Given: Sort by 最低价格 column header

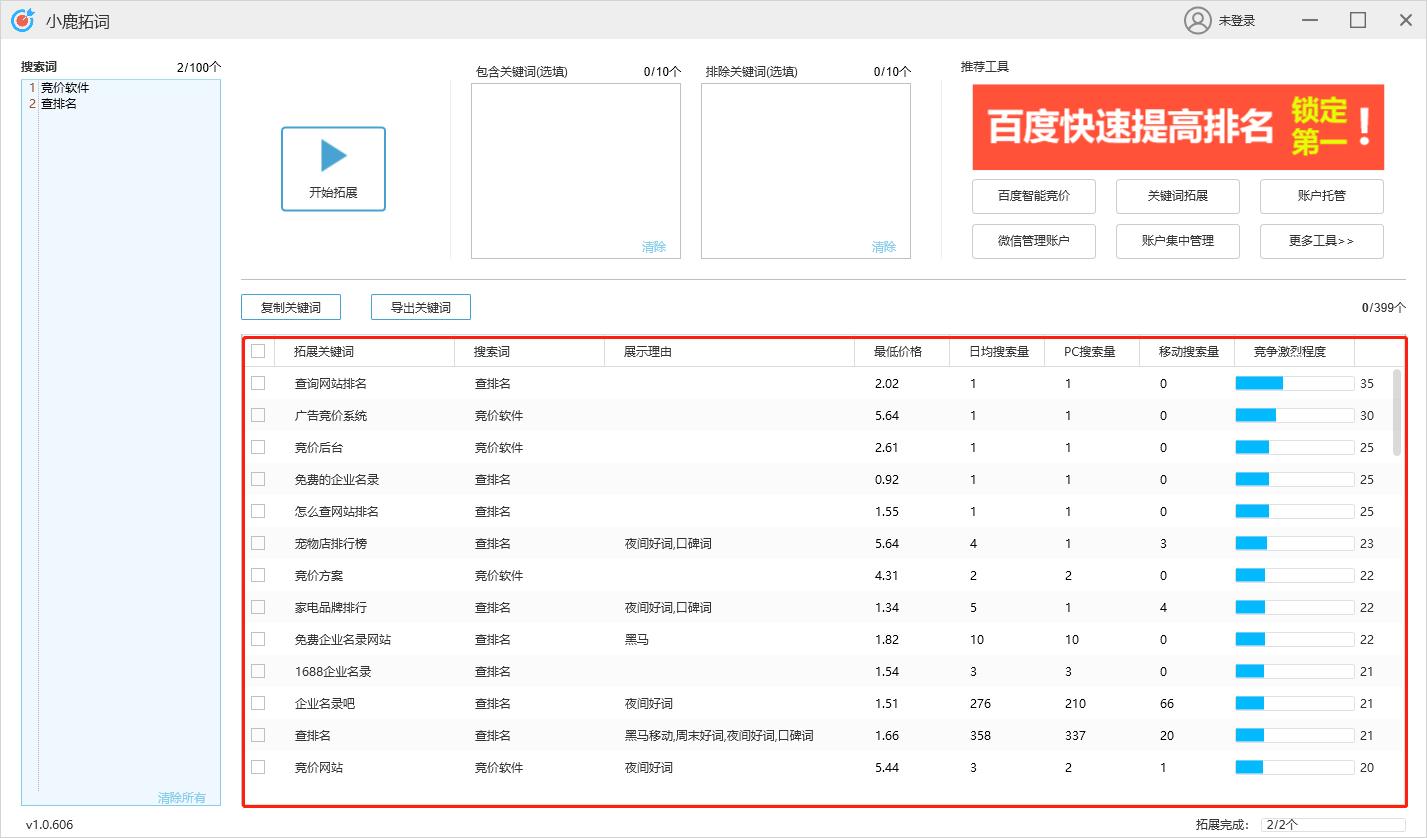Looking at the screenshot, I should tap(902, 352).
